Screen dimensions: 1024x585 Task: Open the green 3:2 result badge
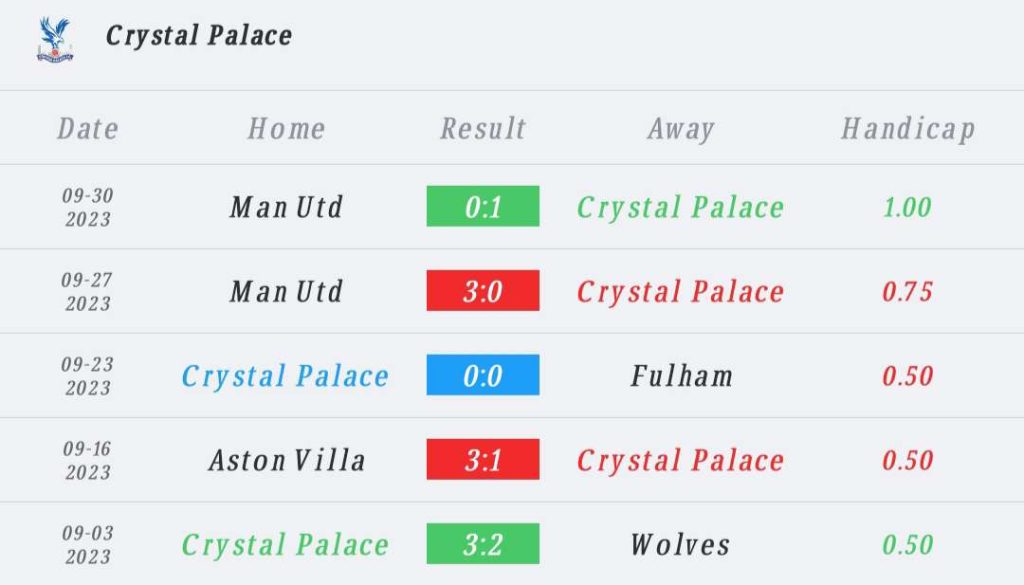483,543
